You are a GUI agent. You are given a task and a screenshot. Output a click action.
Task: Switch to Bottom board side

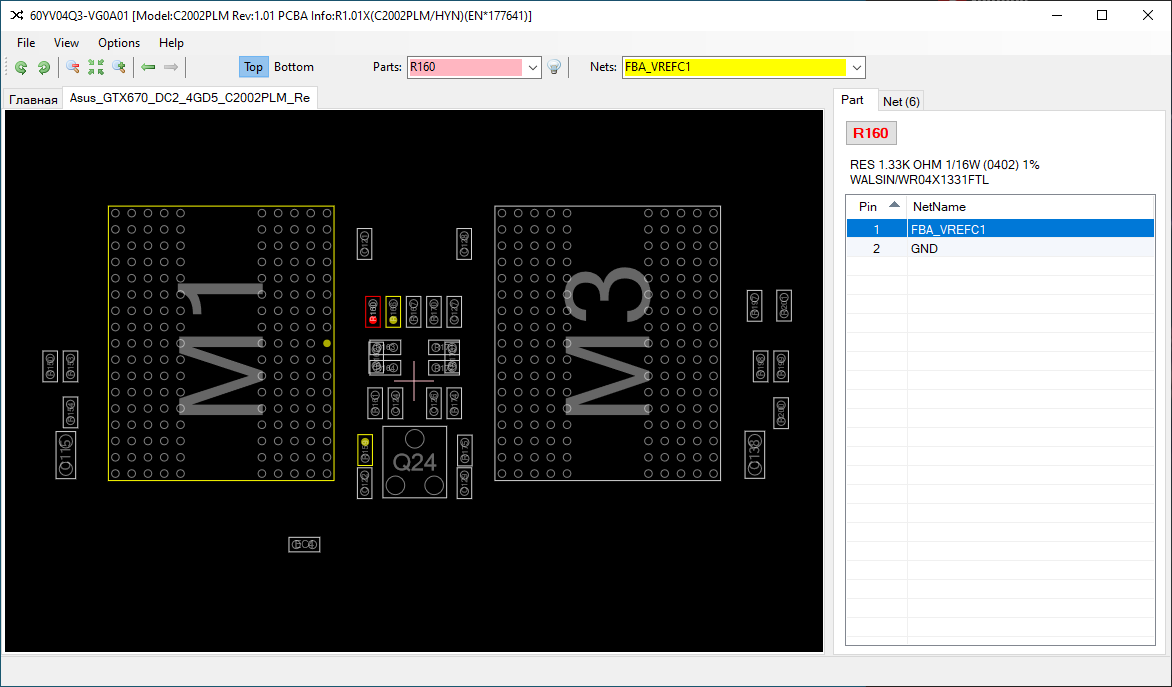(x=294, y=67)
